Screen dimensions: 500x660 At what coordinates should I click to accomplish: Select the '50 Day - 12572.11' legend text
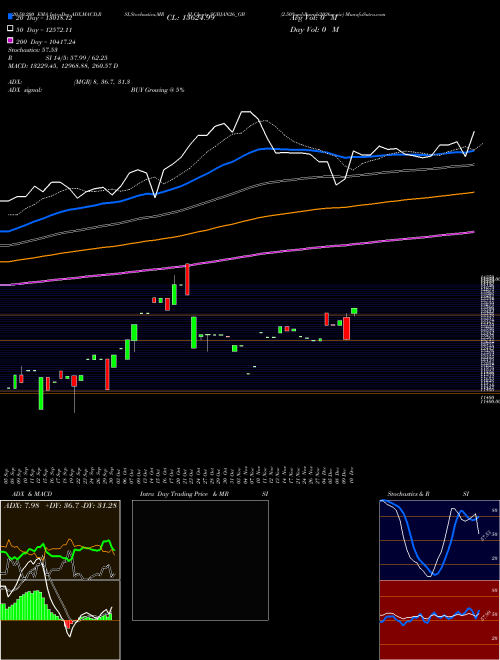(44, 30)
